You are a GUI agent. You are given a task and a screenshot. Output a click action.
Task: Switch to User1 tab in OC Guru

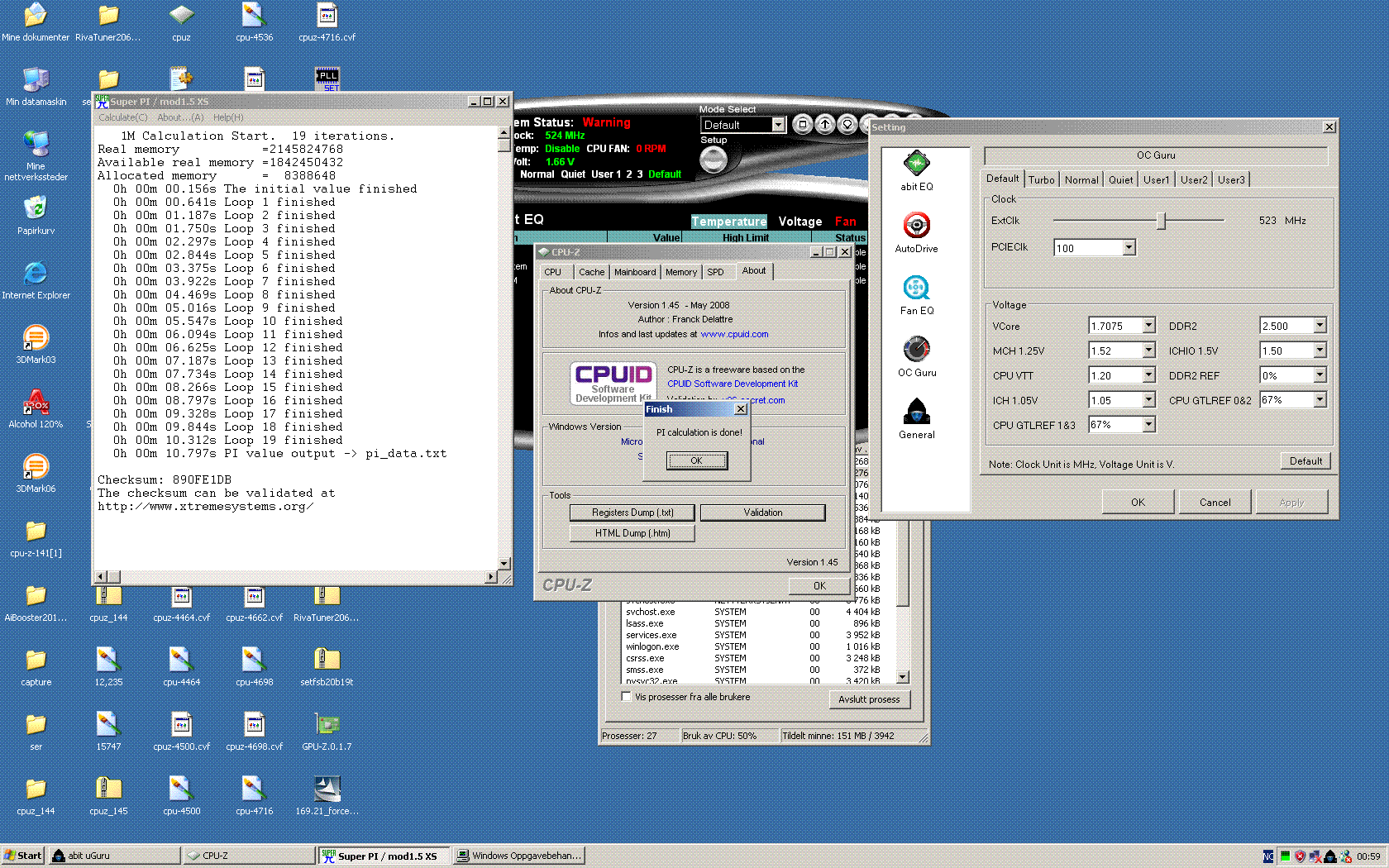click(1156, 179)
